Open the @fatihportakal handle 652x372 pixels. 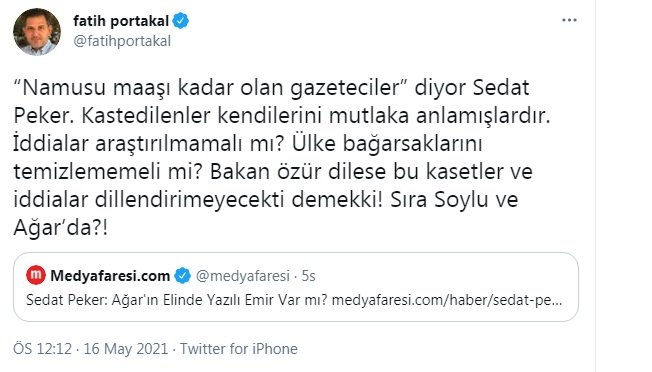122,41
